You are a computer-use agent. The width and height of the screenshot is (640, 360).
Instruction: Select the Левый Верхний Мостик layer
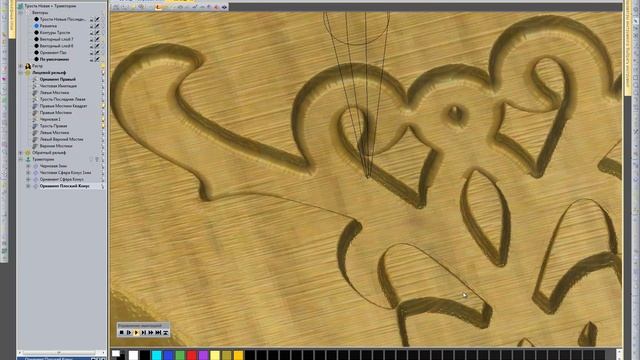(x=61, y=139)
